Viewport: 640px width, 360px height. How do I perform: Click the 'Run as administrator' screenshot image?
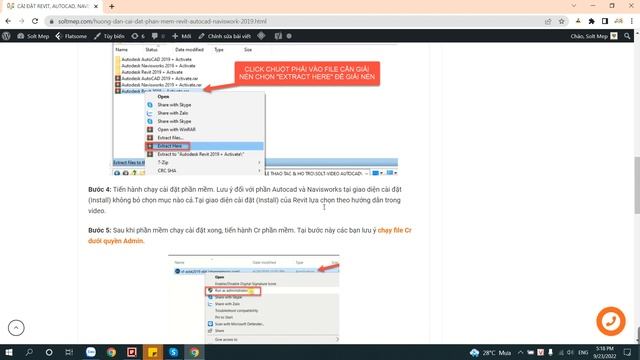[253, 298]
